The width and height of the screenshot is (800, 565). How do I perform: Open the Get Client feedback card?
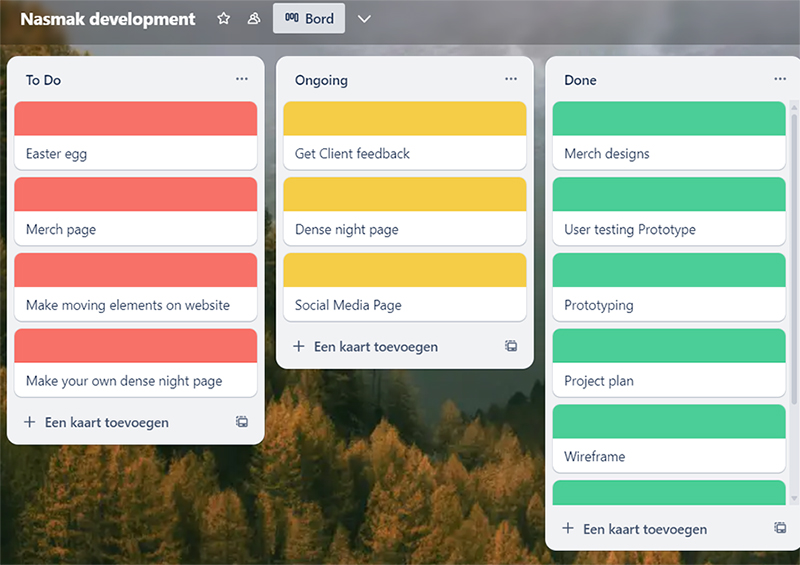[x=405, y=154]
